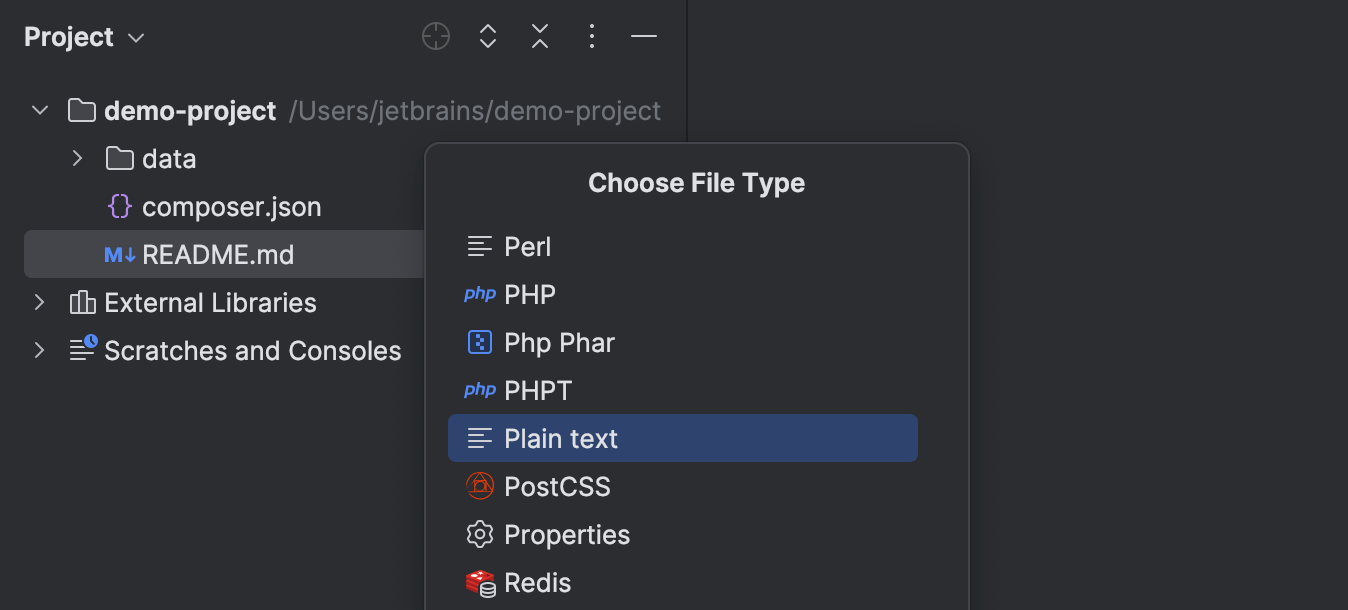This screenshot has width=1348, height=610.
Task: Open the Project view dropdown
Action: coord(85,36)
